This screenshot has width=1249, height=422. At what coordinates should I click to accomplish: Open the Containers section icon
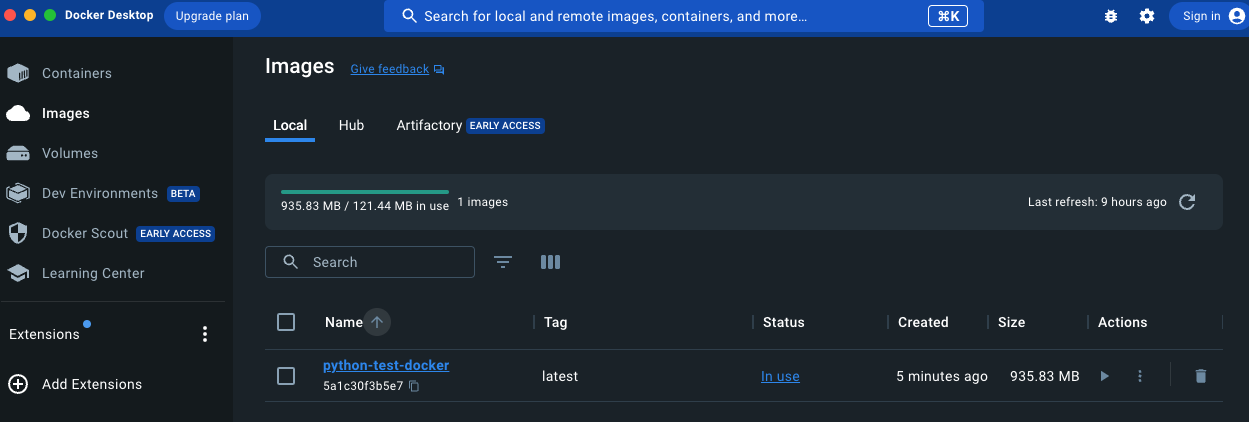18,73
